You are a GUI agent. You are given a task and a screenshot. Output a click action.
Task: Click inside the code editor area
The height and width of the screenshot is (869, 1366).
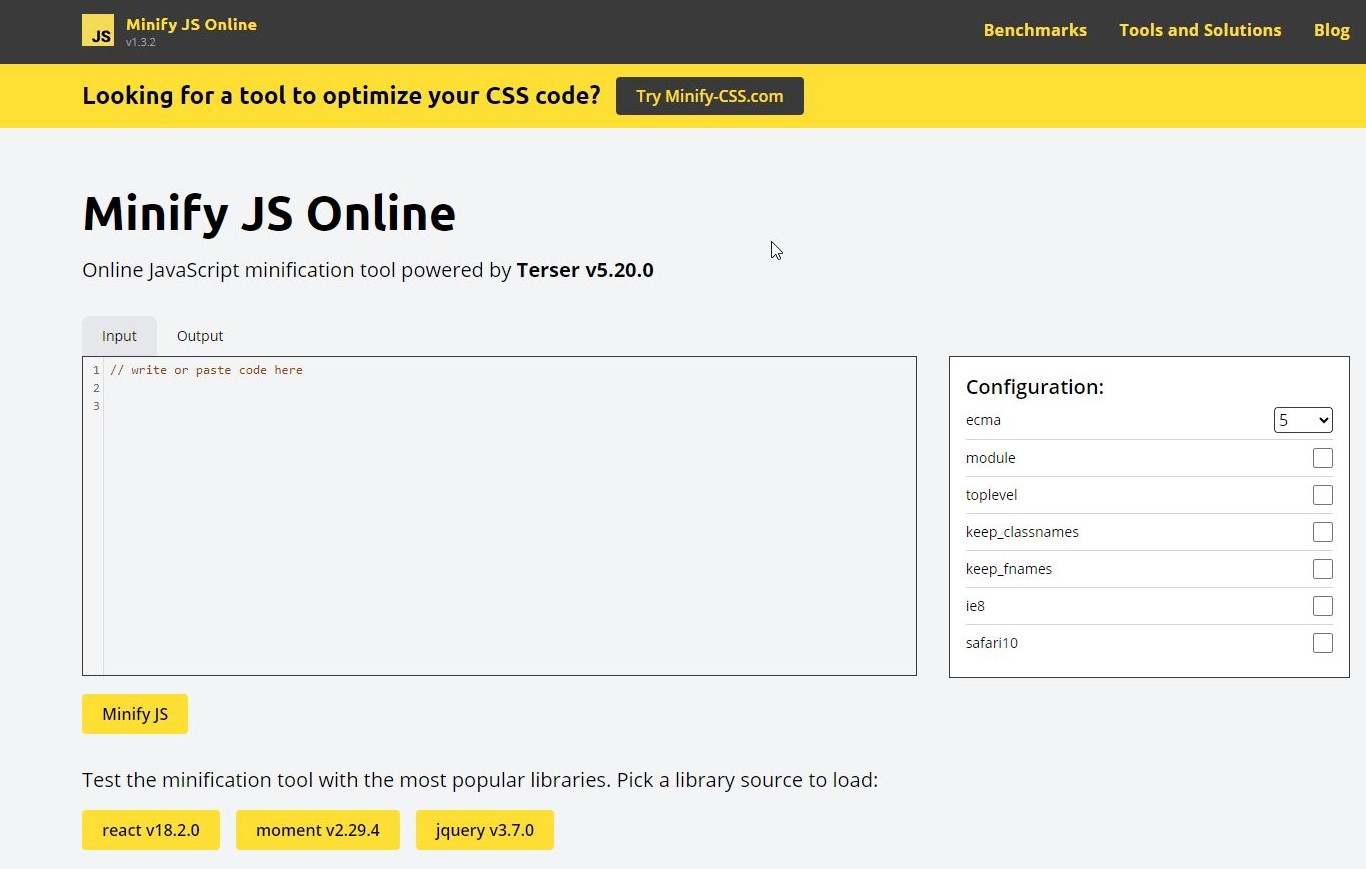click(508, 515)
